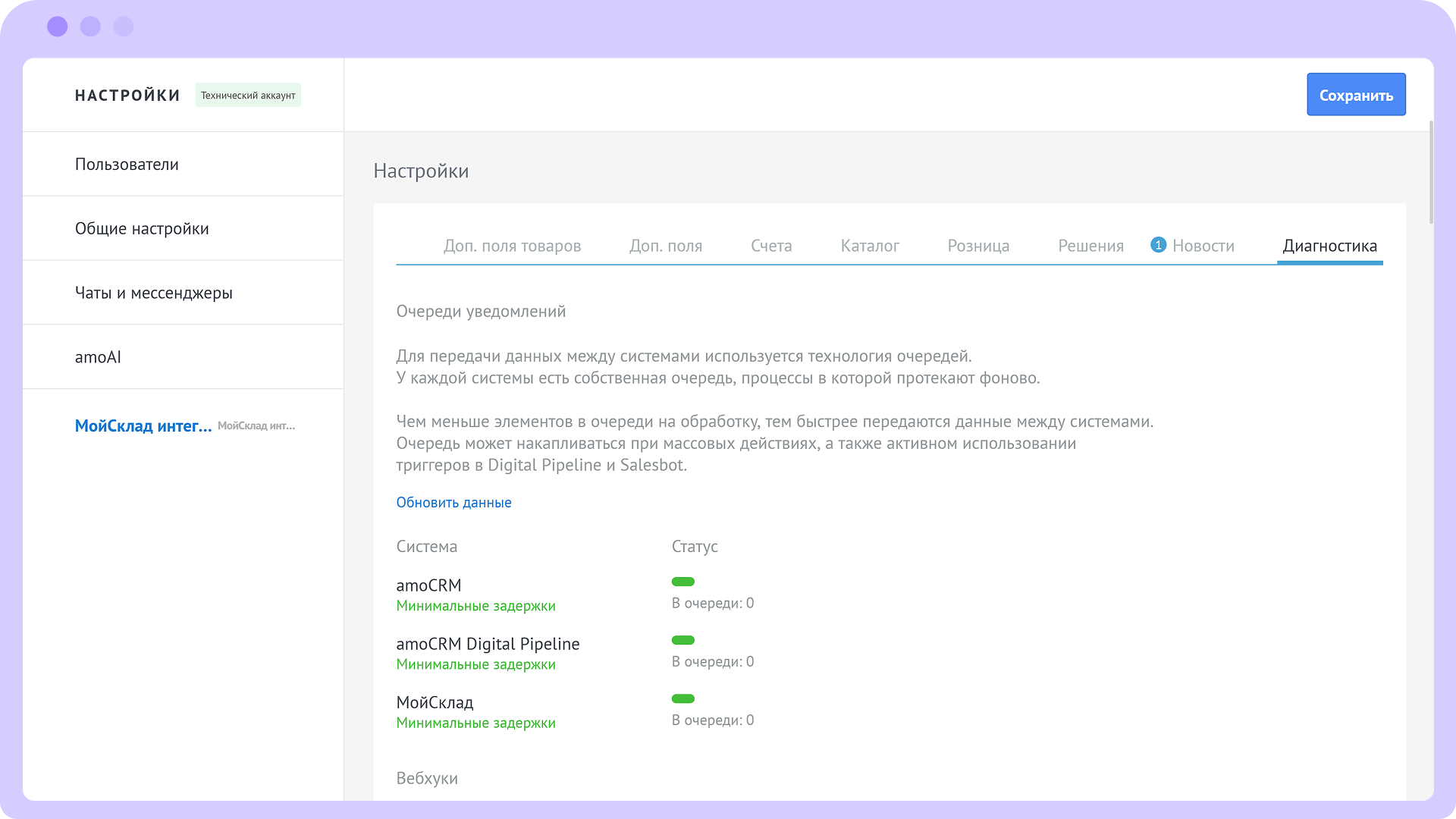Open the Каталог tab
The width and height of the screenshot is (1456, 819).
(x=870, y=246)
